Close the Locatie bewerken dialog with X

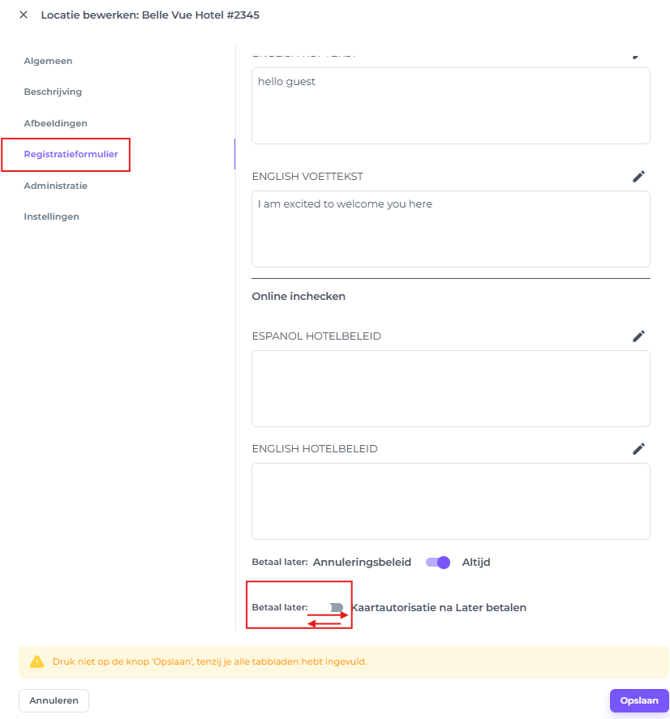pos(23,15)
